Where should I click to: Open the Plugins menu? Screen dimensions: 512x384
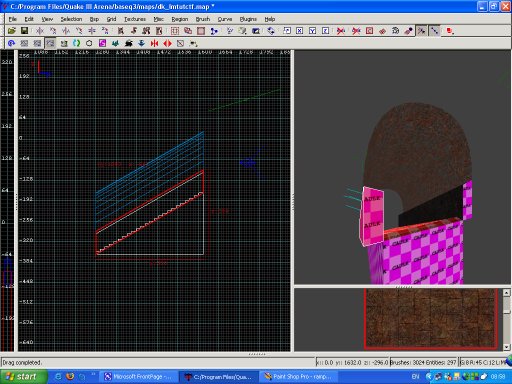point(248,19)
